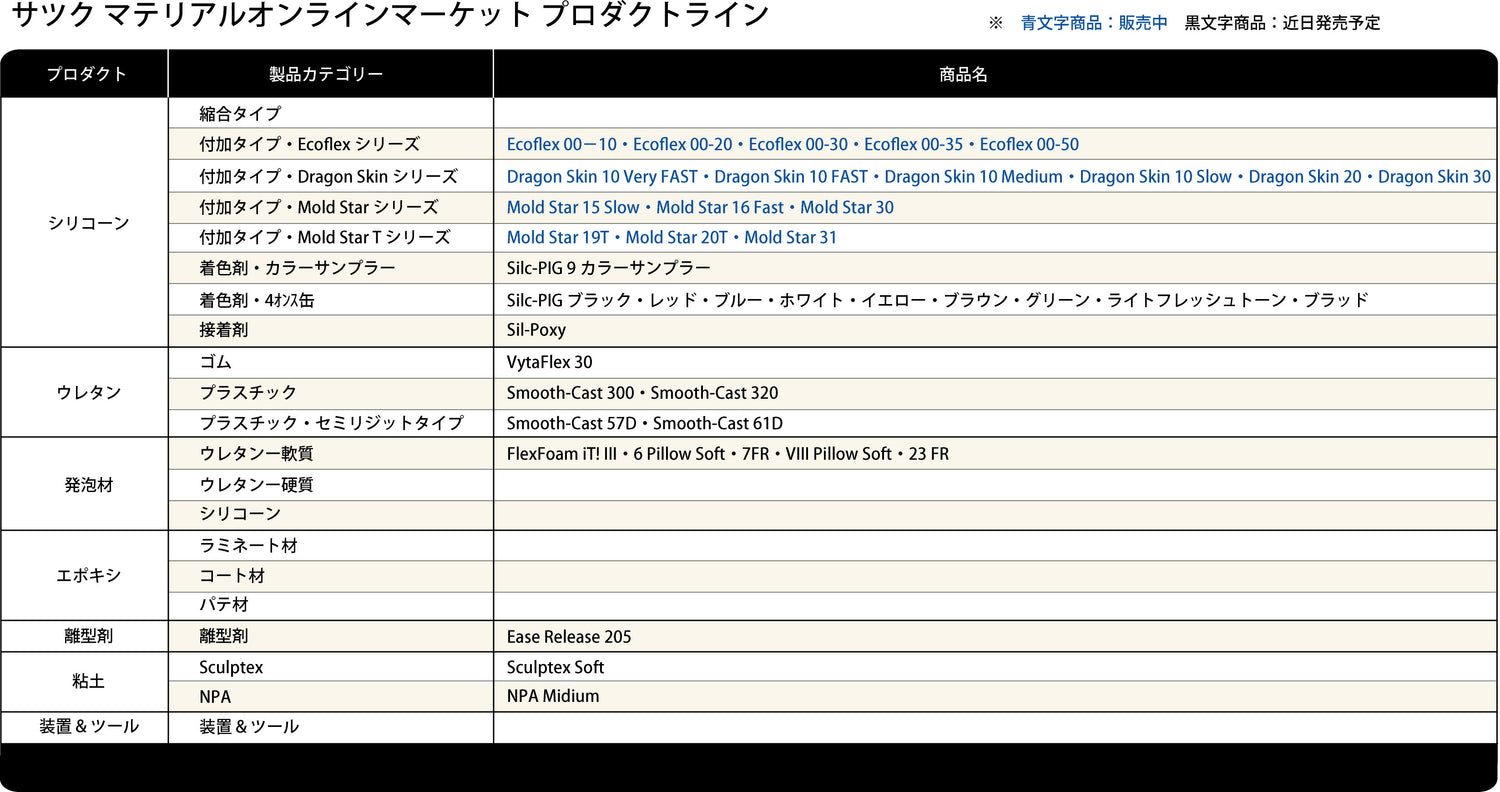Select the Mold Star 16 Fast link

[x=720, y=208]
